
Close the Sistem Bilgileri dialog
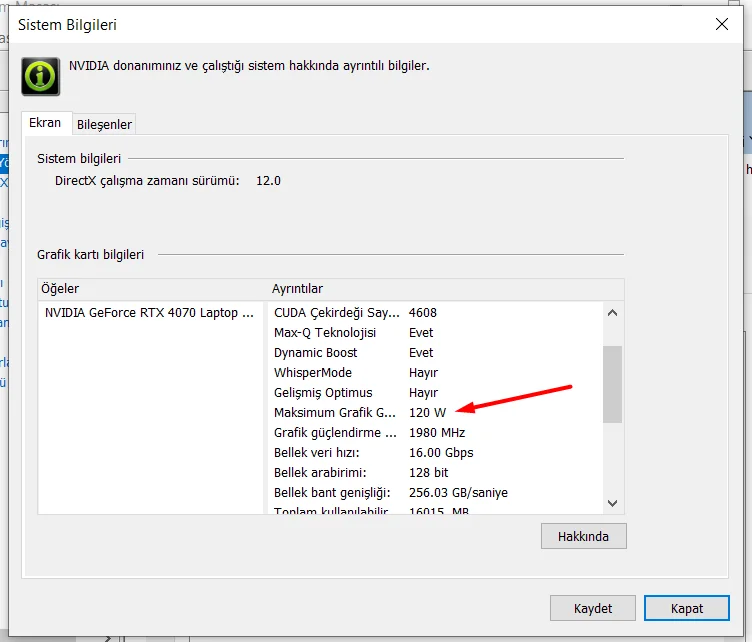721,24
